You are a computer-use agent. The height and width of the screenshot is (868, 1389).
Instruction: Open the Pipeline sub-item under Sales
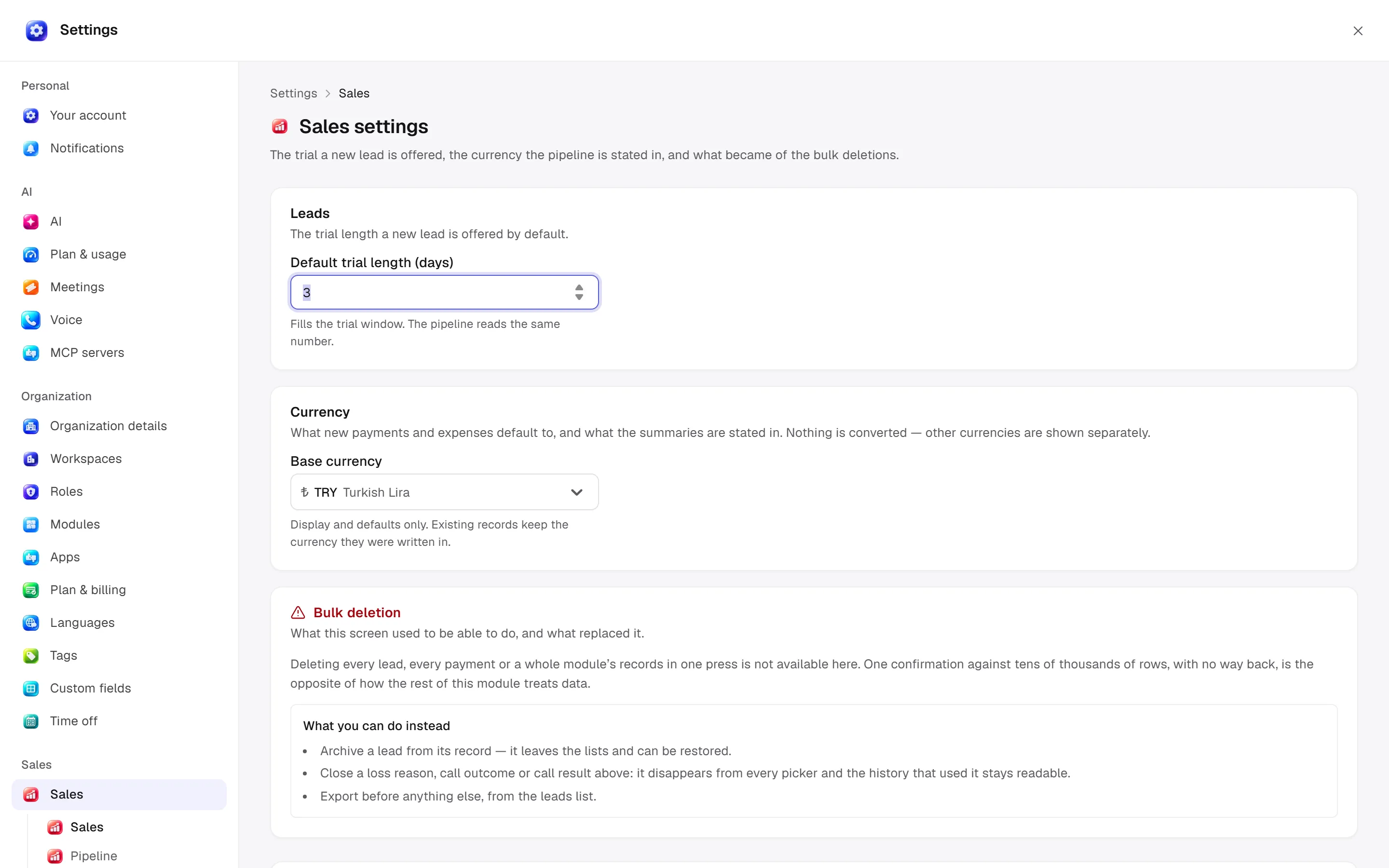tap(132, 855)
